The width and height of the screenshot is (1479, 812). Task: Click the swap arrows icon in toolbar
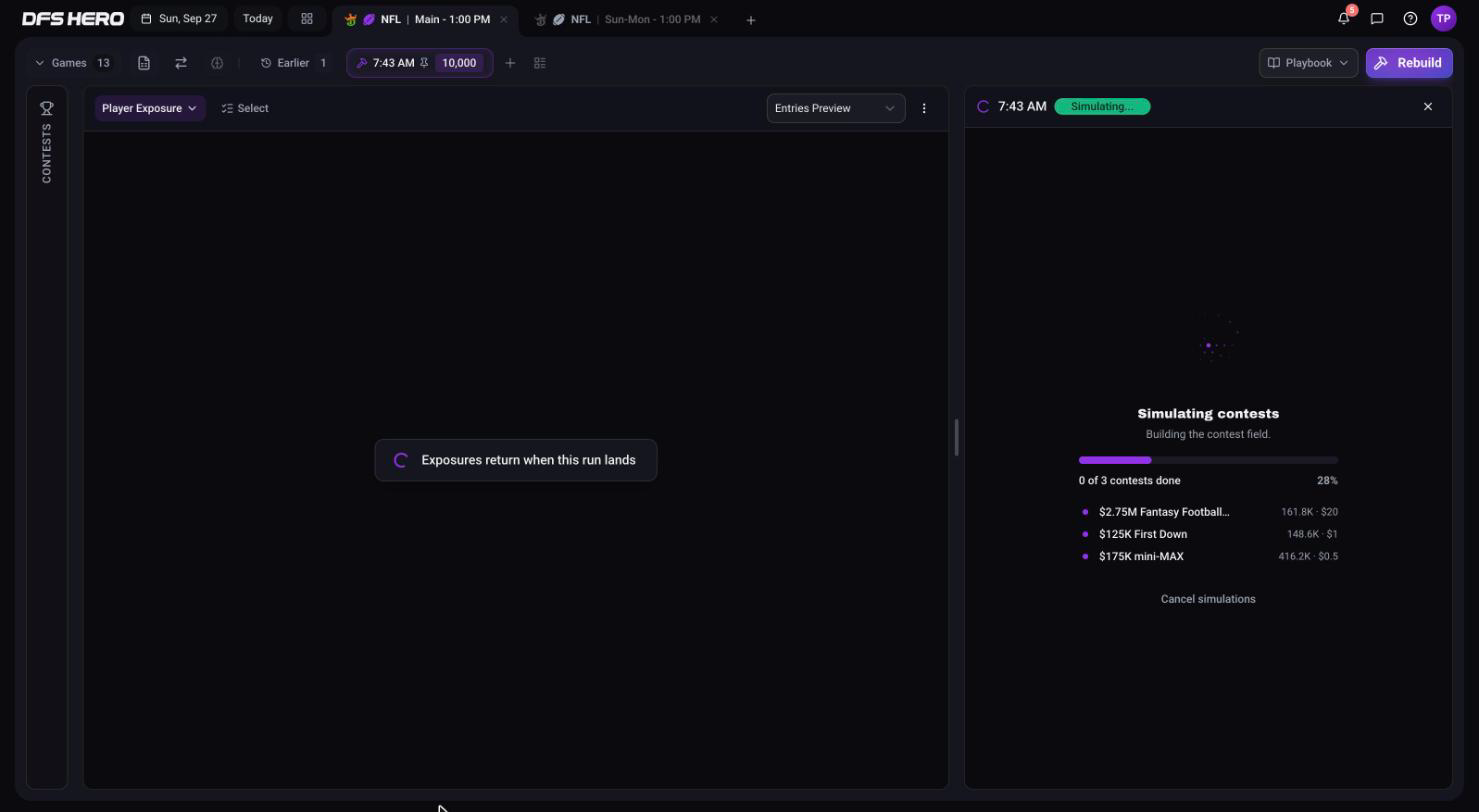[181, 63]
